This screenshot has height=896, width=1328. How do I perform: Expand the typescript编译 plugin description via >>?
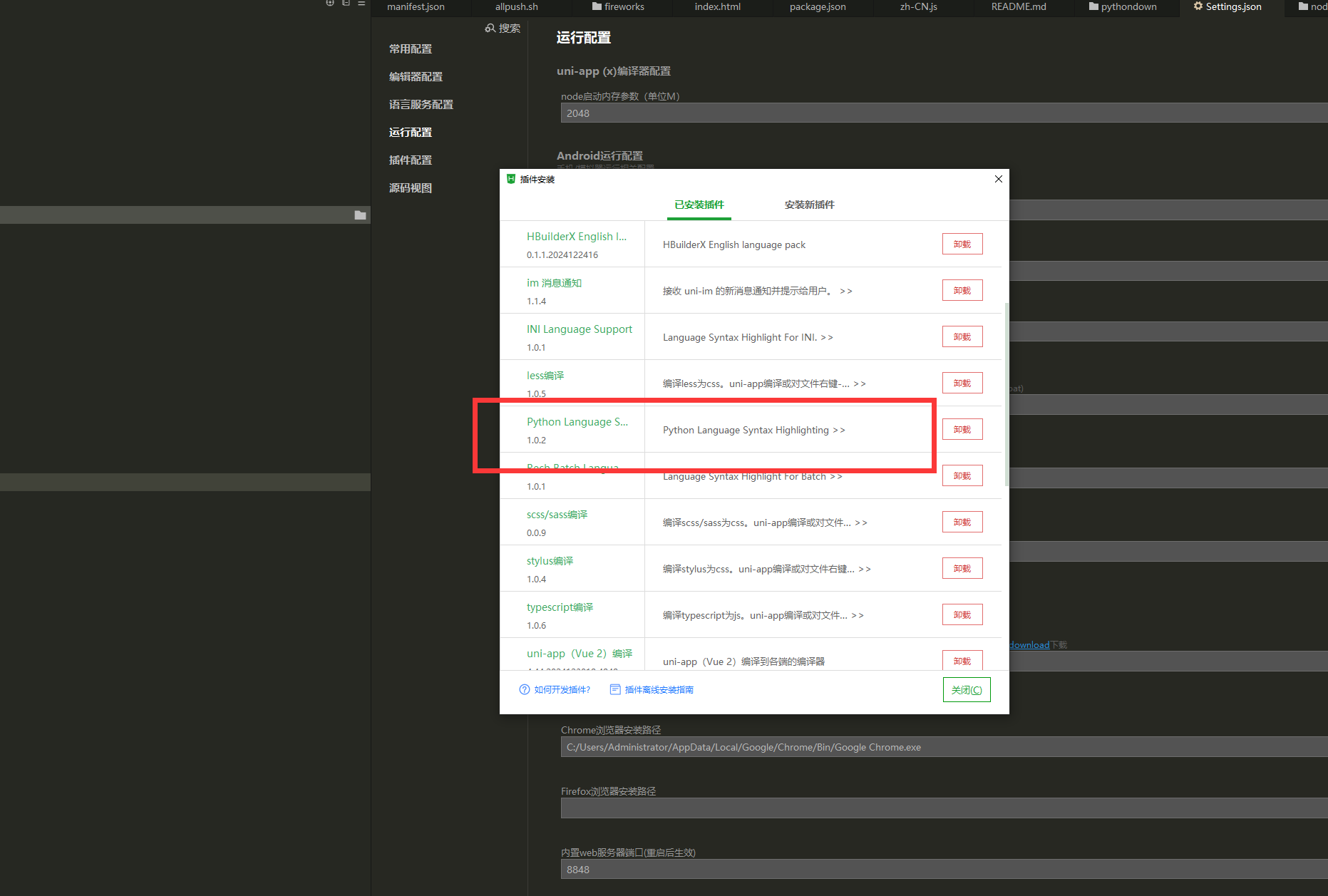(x=859, y=615)
